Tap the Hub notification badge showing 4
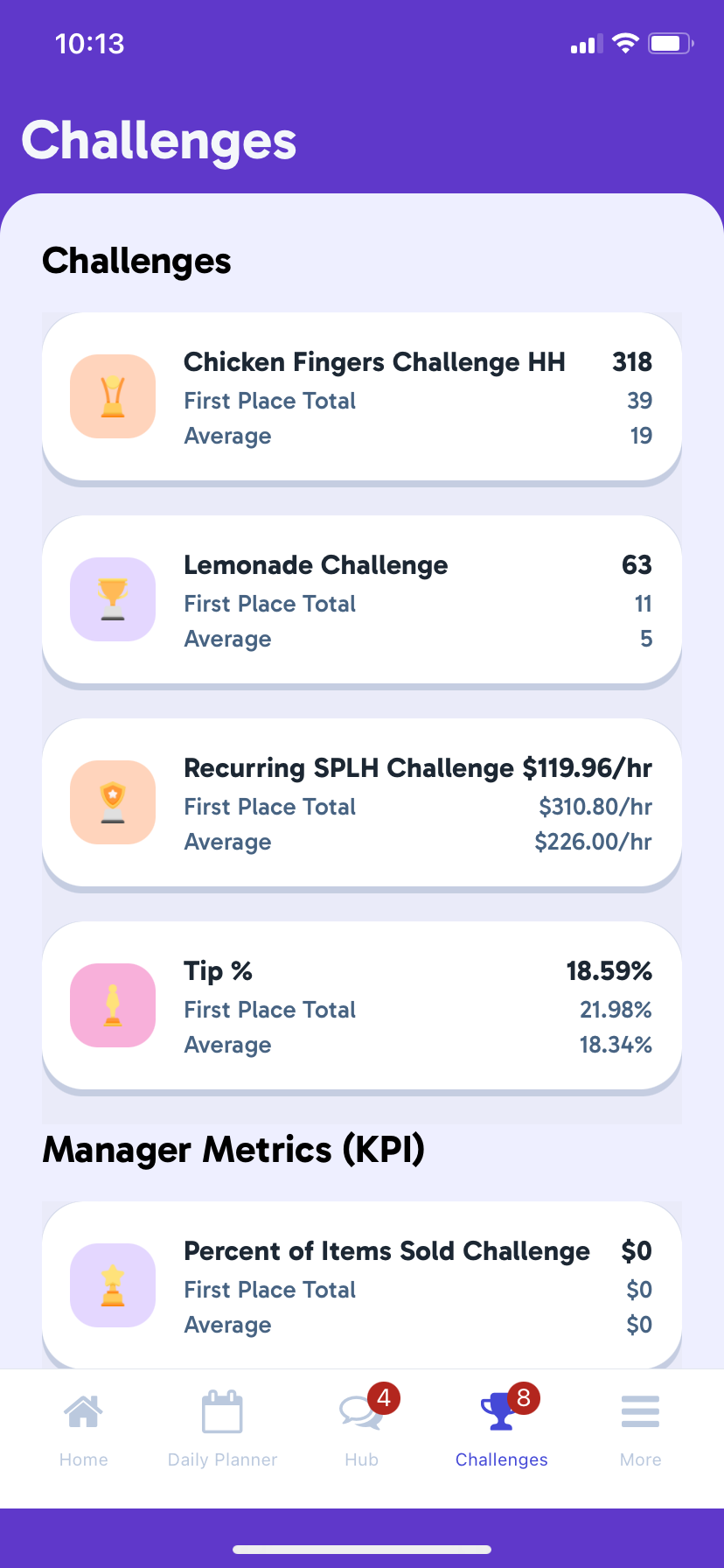The image size is (724, 1568). 384,1398
